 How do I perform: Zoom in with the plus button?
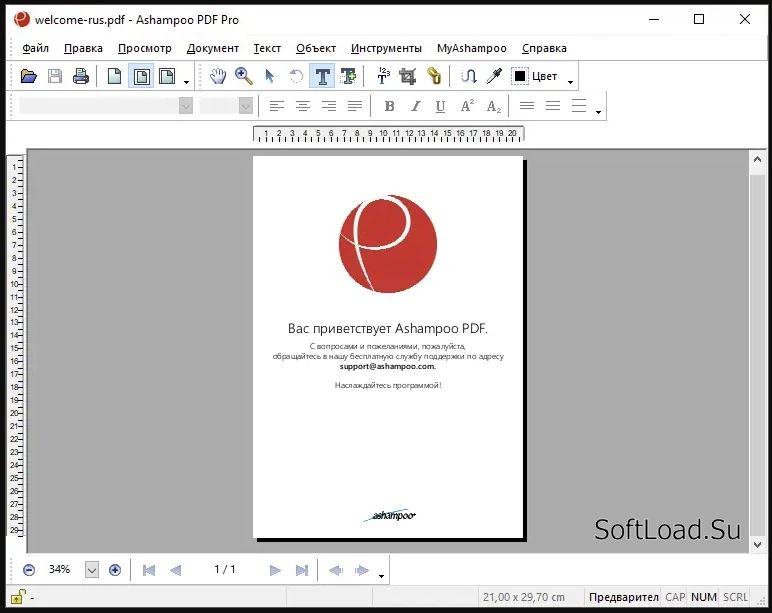point(115,570)
